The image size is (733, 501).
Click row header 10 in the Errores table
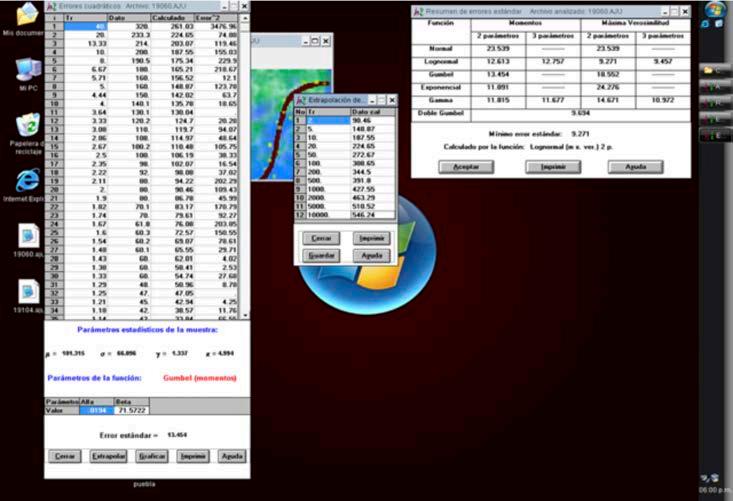click(x=54, y=104)
